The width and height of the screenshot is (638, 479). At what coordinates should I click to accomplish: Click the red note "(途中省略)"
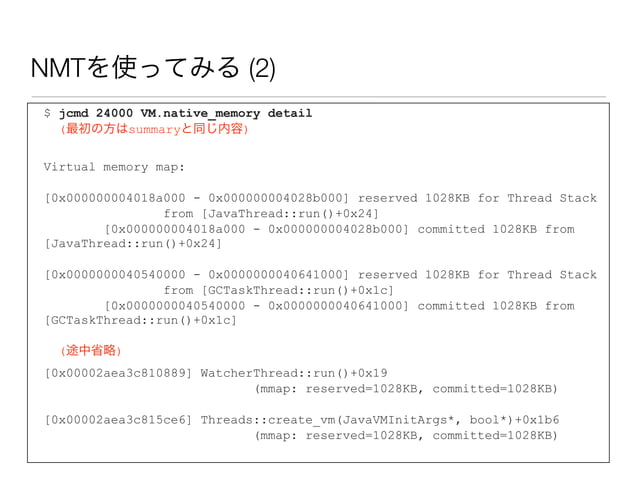[91, 350]
